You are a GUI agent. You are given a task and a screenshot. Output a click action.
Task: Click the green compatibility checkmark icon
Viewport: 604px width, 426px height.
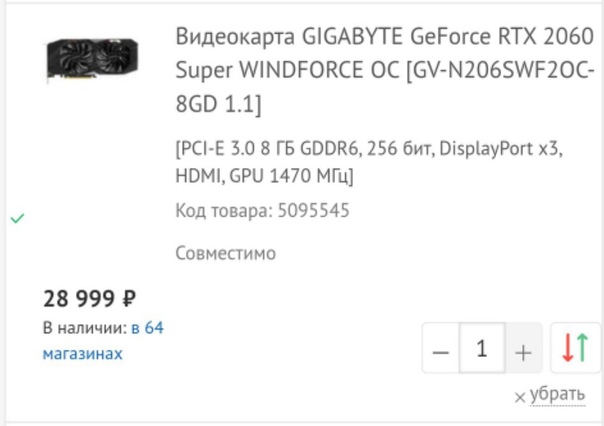click(x=17, y=217)
